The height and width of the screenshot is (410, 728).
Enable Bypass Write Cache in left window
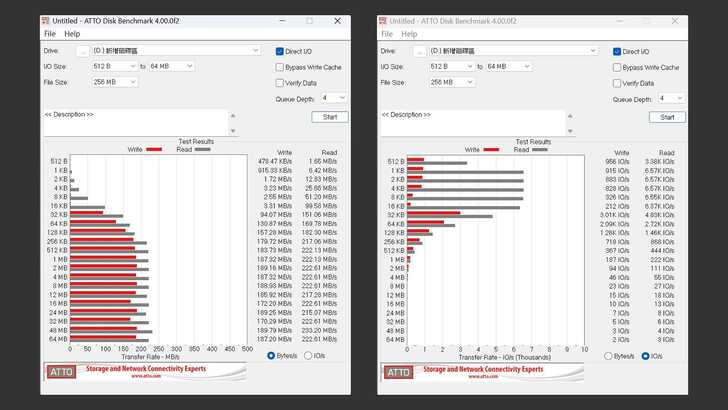pyautogui.click(x=280, y=67)
